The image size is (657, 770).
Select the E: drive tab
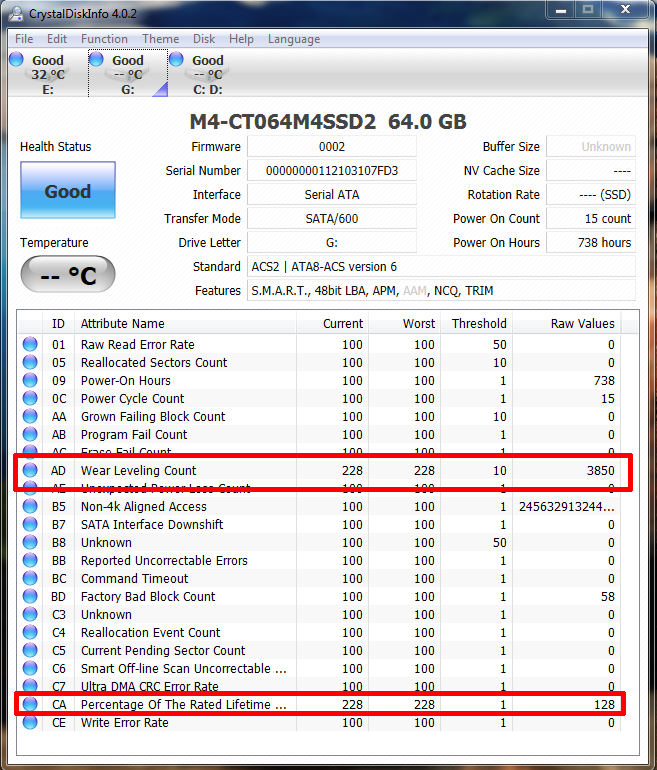(x=48, y=74)
